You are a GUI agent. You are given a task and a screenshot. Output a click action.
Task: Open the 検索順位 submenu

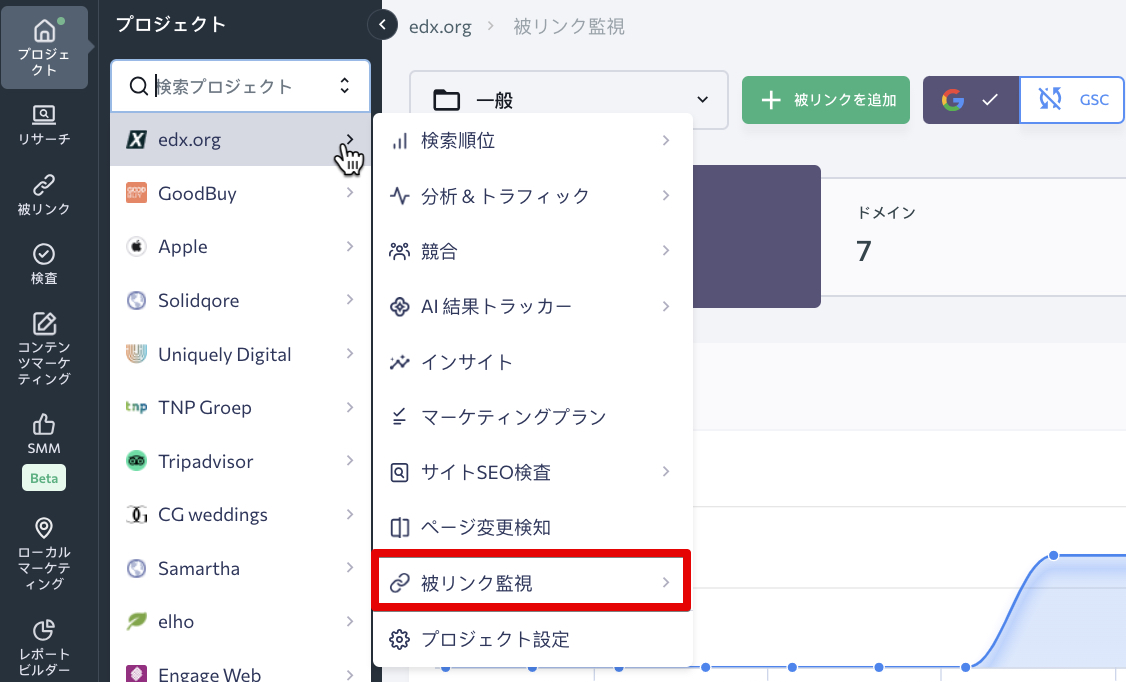(x=531, y=141)
